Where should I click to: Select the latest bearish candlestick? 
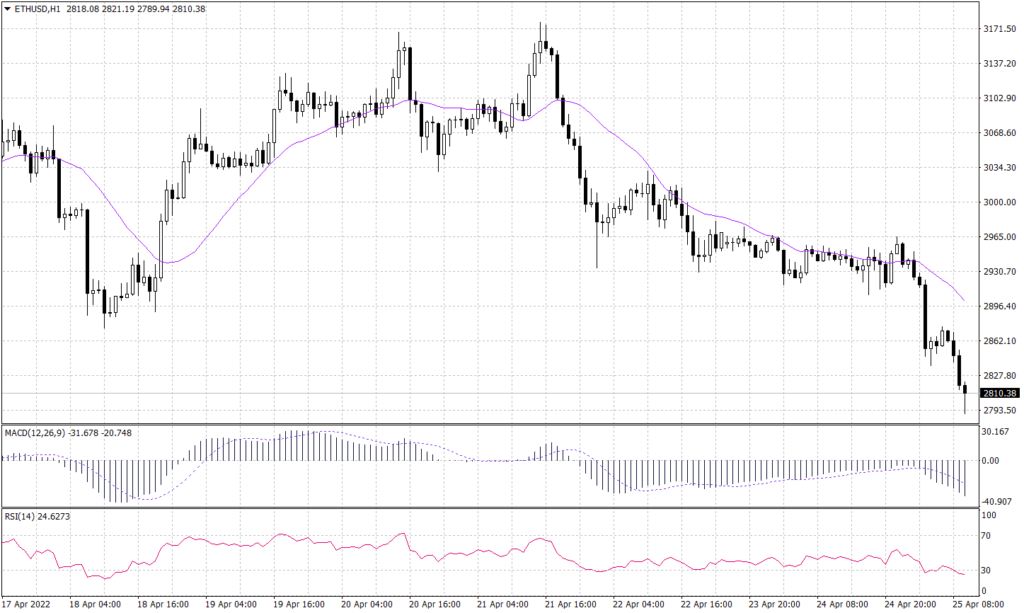pyautogui.click(x=963, y=390)
